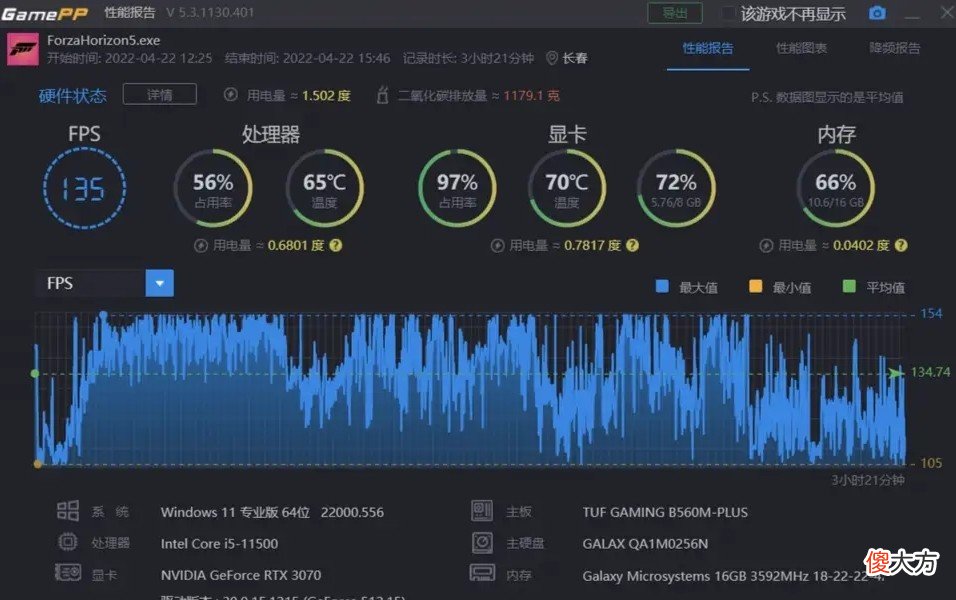Toggle the blue 最大值 legend swatch
This screenshot has height=600, width=956.
pyautogui.click(x=662, y=286)
